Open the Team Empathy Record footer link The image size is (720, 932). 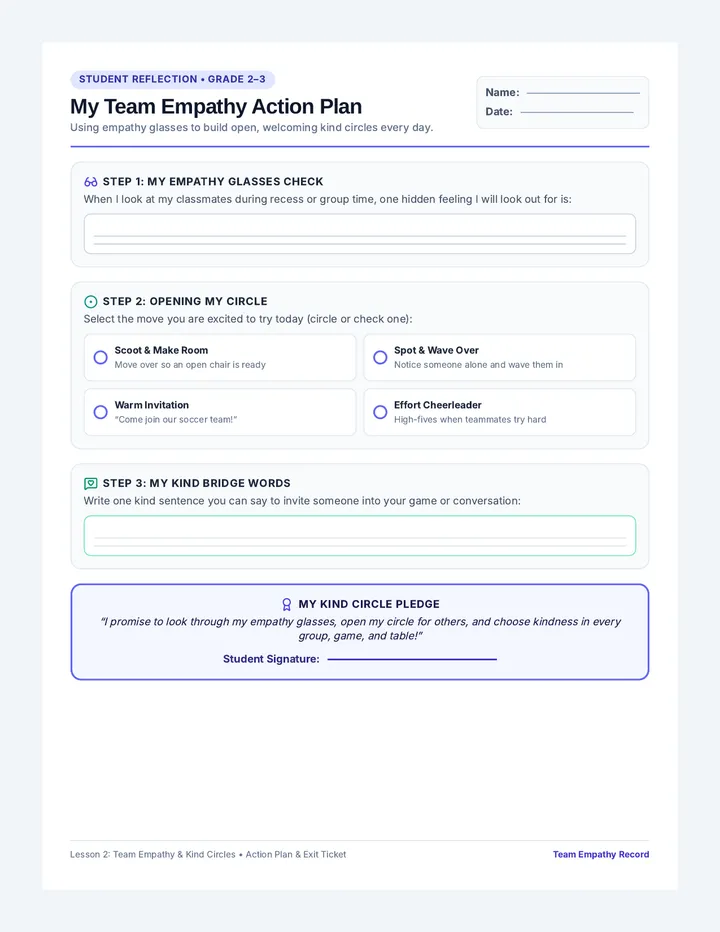(x=601, y=855)
